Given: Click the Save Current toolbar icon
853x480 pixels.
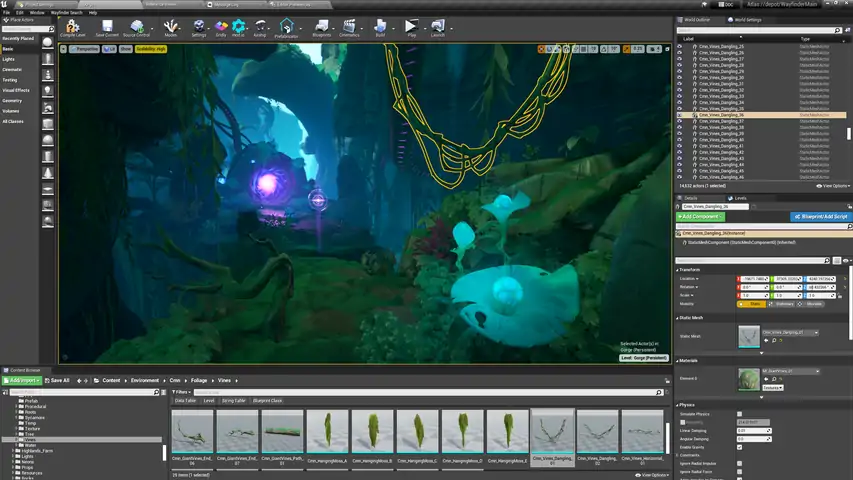Looking at the screenshot, I should (x=106, y=27).
